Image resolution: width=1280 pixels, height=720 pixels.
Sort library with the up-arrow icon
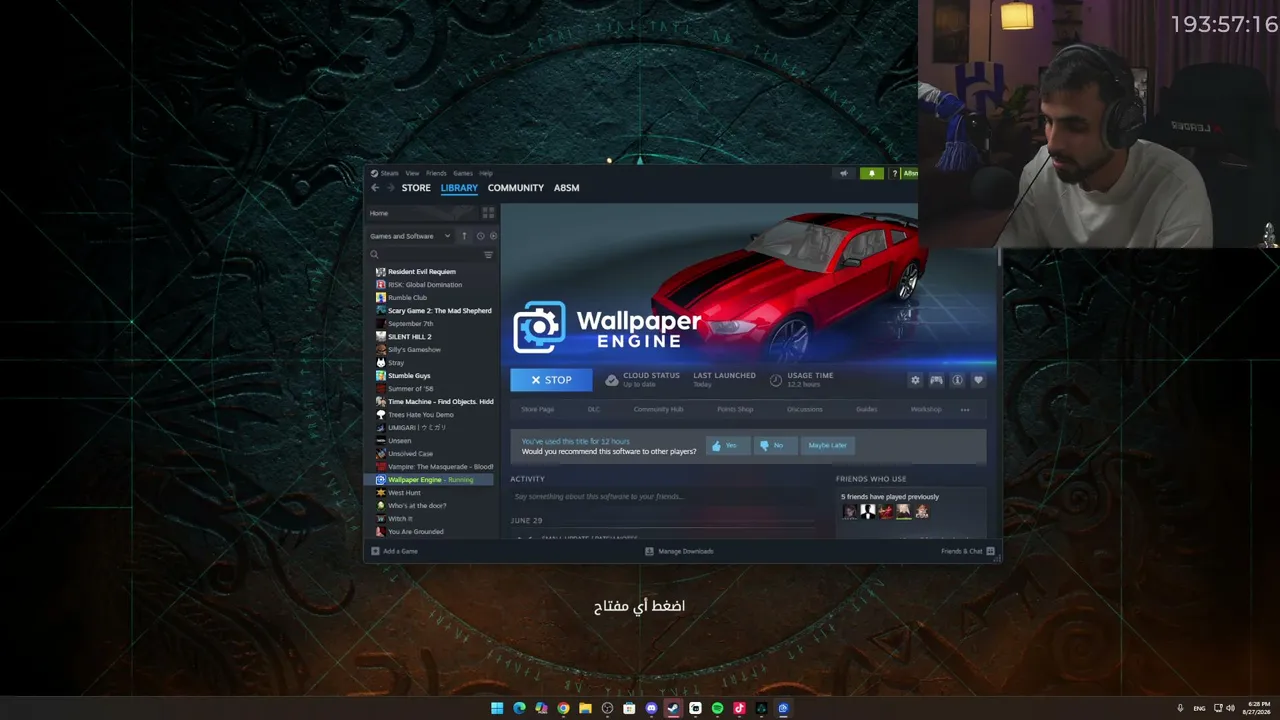pyautogui.click(x=464, y=236)
